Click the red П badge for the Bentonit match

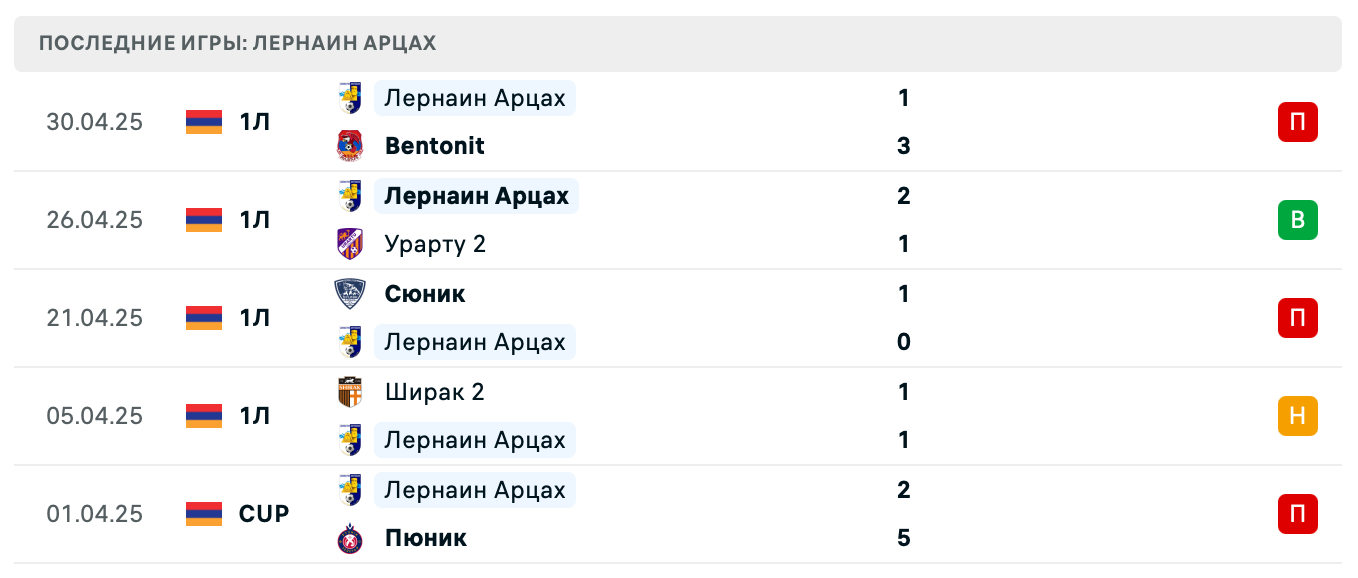coord(1297,121)
